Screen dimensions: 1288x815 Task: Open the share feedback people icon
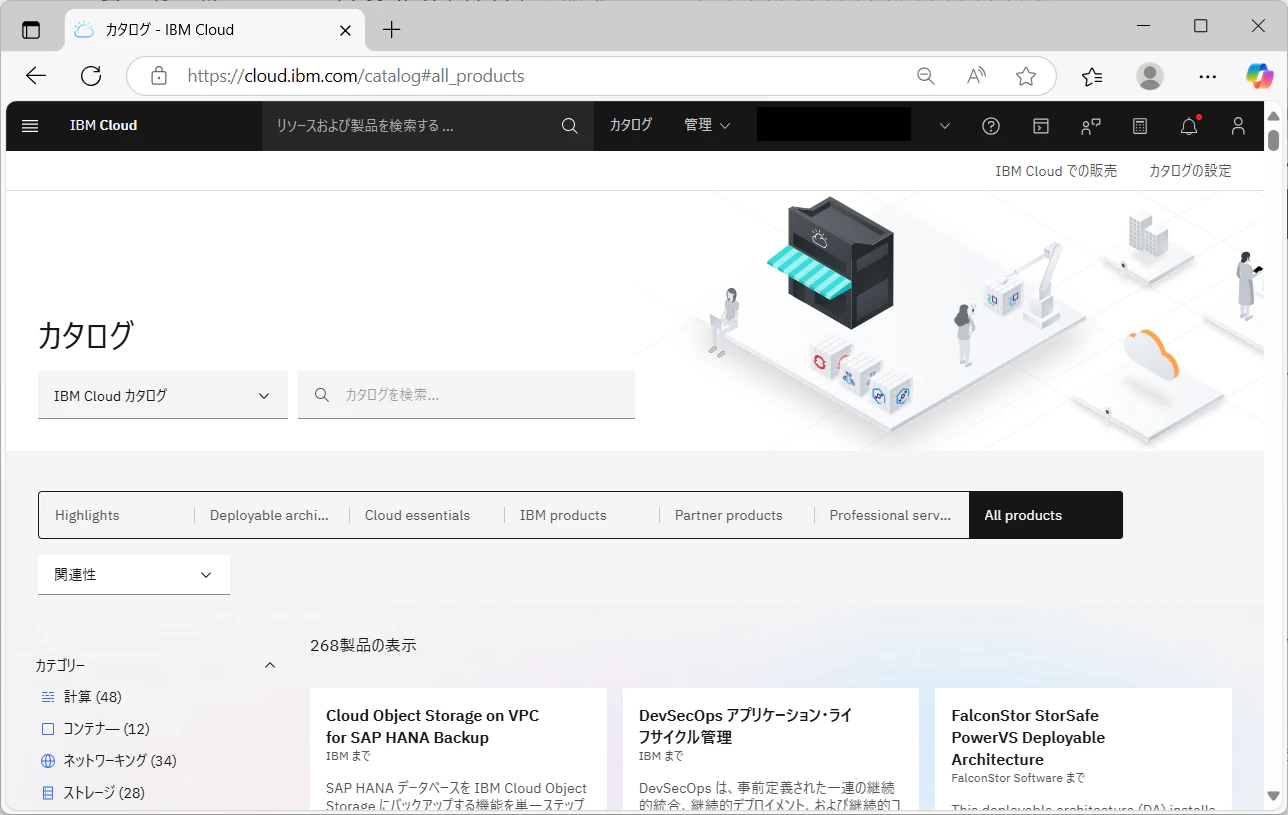[1090, 126]
